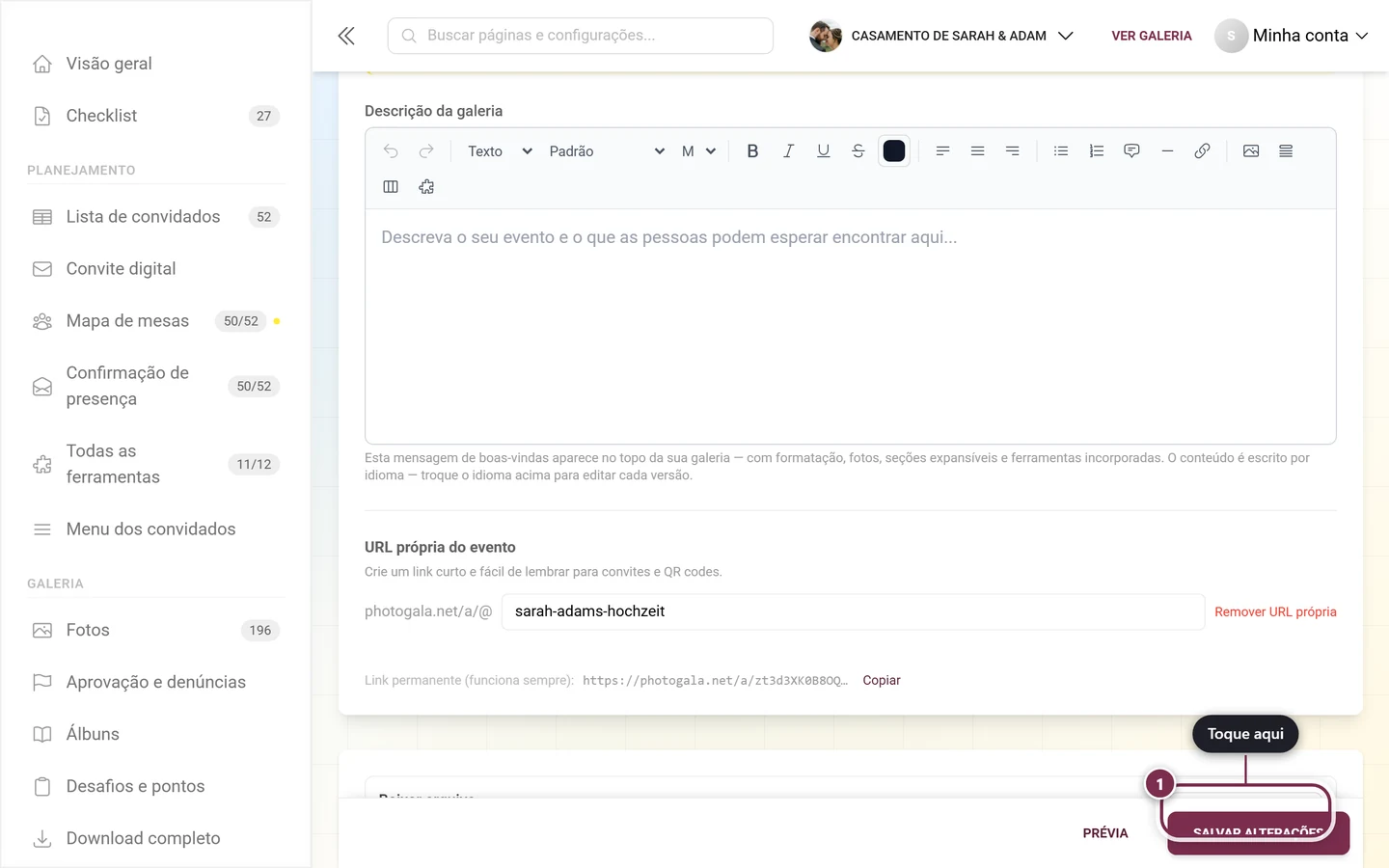The image size is (1389, 868).
Task: Insert an embedded tool puzzle icon
Action: click(x=426, y=187)
